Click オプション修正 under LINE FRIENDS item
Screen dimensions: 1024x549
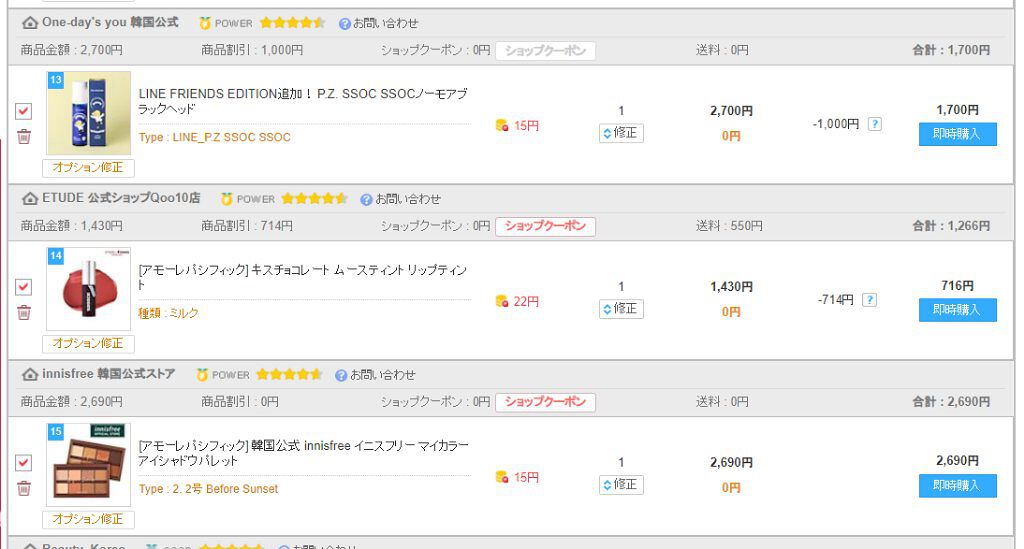(x=88, y=168)
